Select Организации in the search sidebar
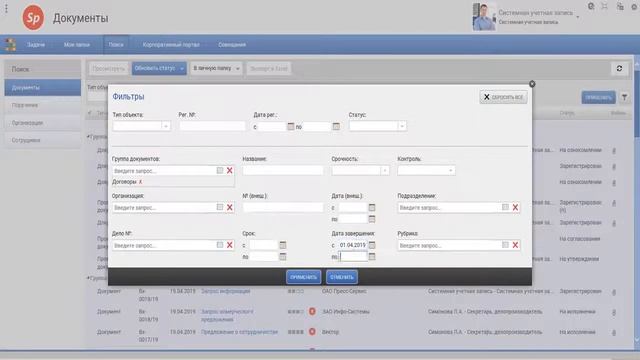The height and width of the screenshot is (360, 640). [x=43, y=122]
